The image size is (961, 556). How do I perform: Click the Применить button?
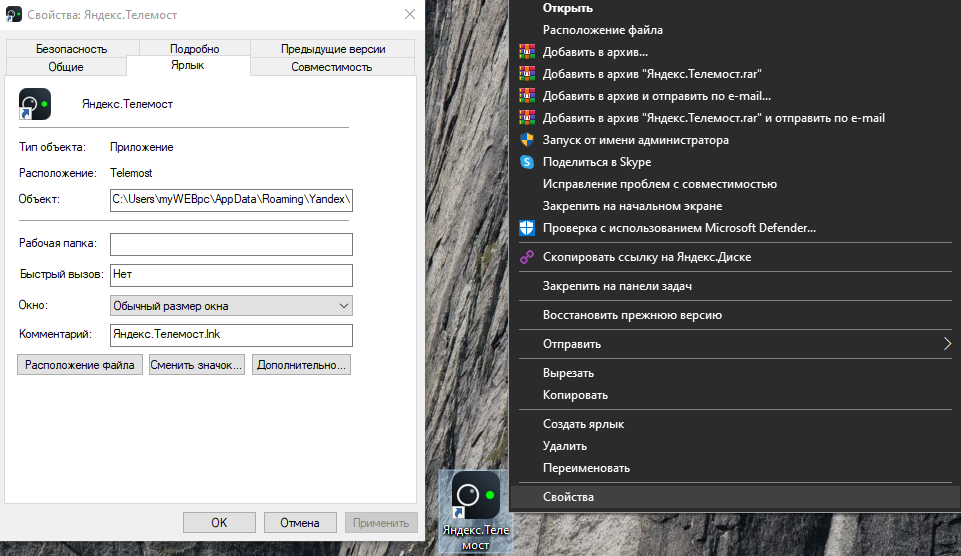click(381, 523)
